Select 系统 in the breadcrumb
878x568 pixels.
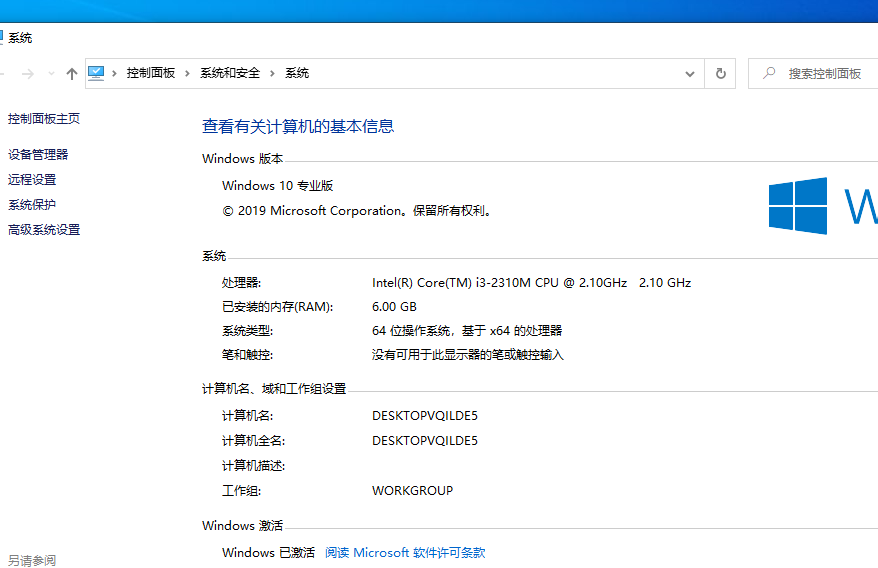(297, 73)
